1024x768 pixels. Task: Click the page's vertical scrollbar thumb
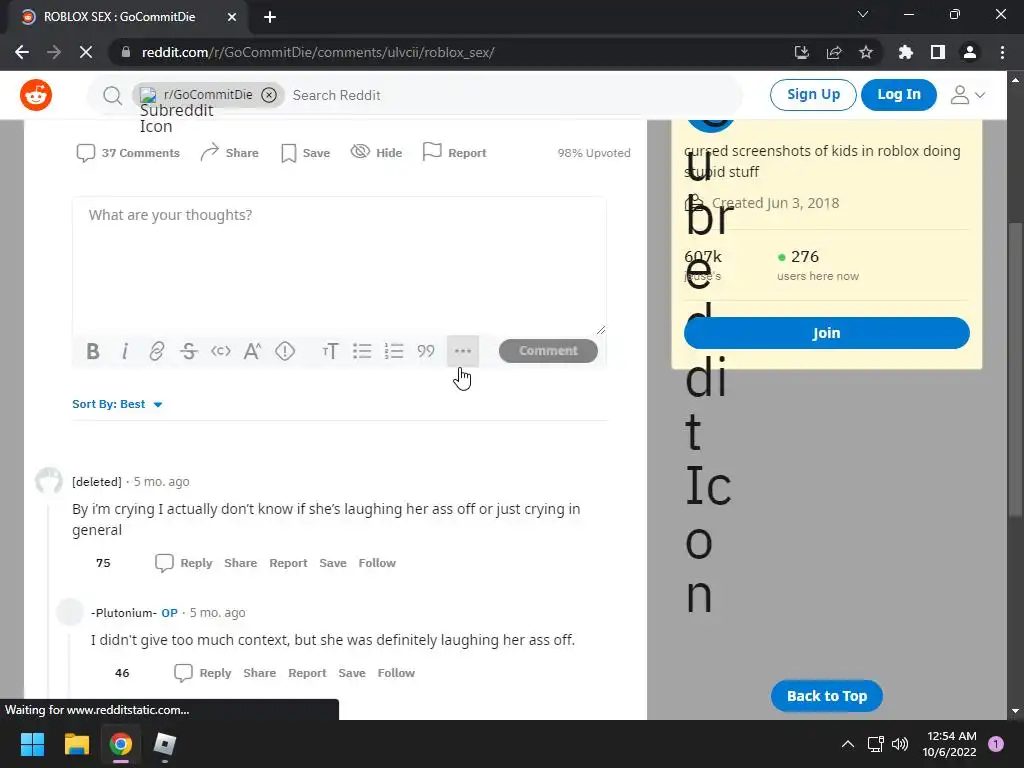click(x=1015, y=369)
